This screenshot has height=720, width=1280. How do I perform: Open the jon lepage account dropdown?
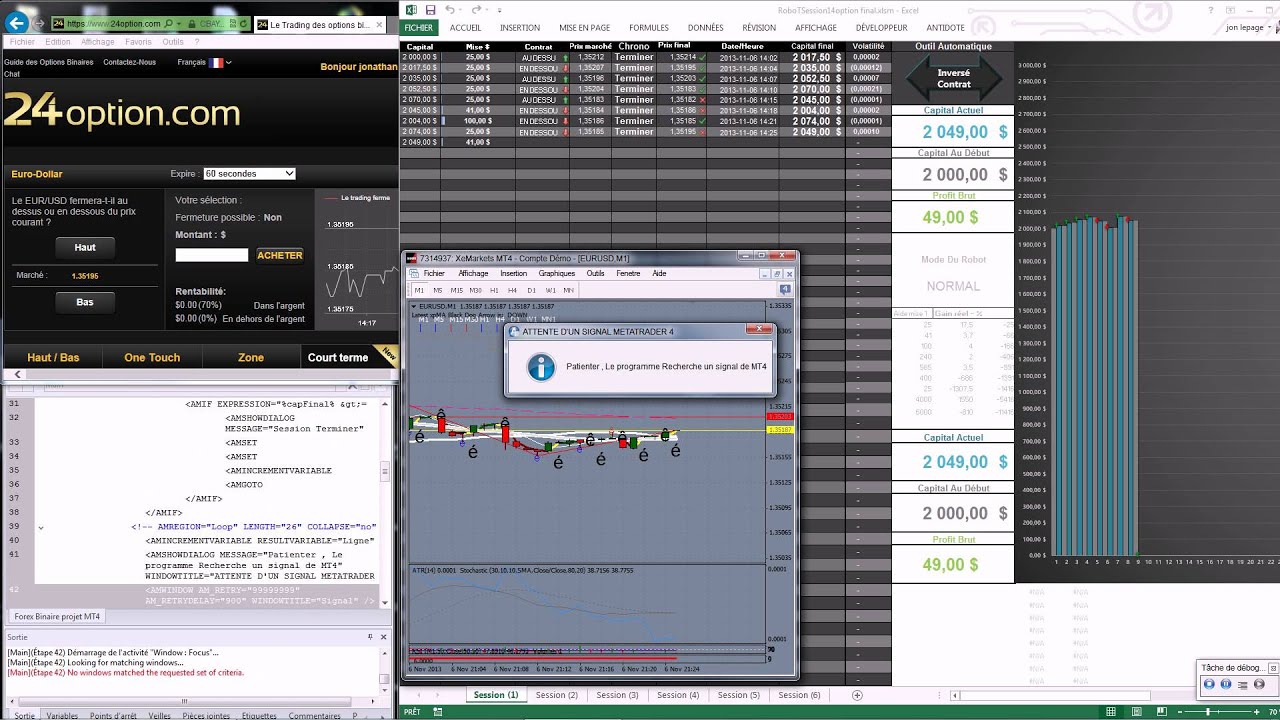tap(1250, 28)
